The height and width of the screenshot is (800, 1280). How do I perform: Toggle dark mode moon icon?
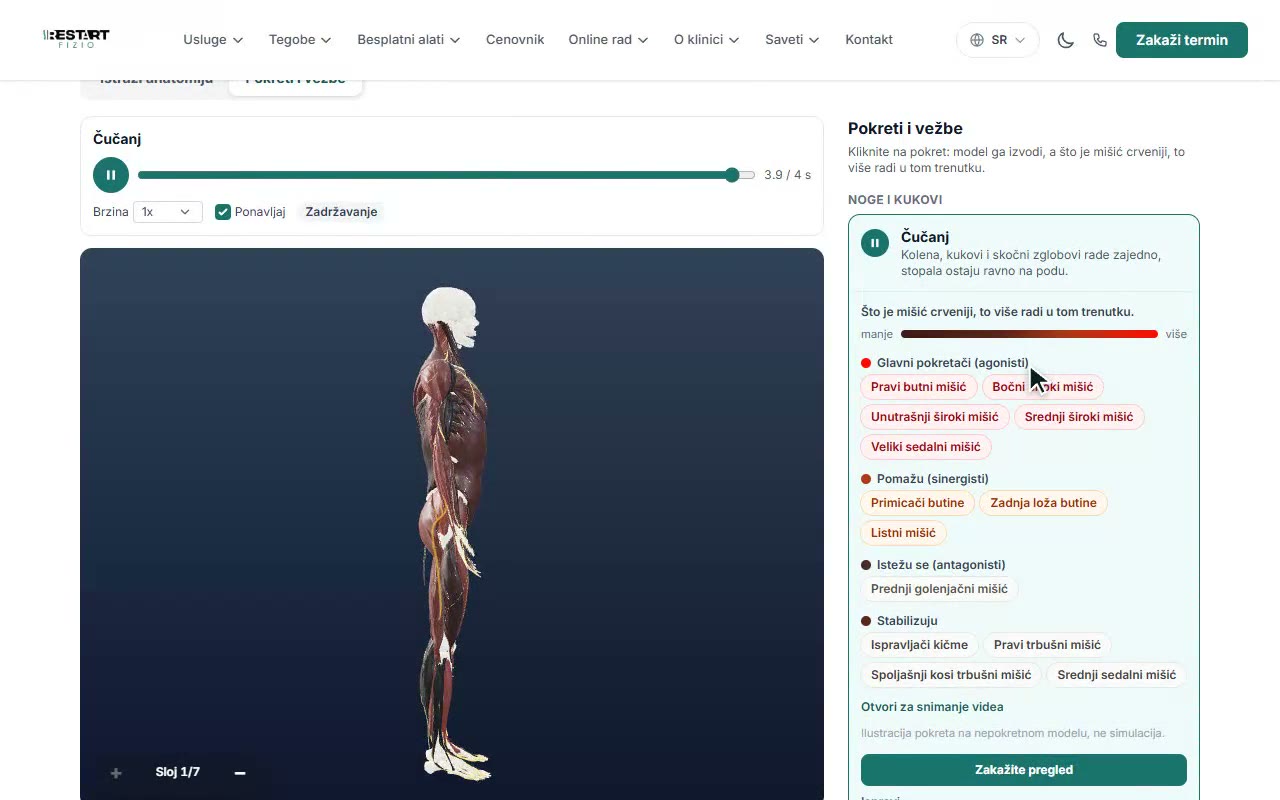(1066, 40)
